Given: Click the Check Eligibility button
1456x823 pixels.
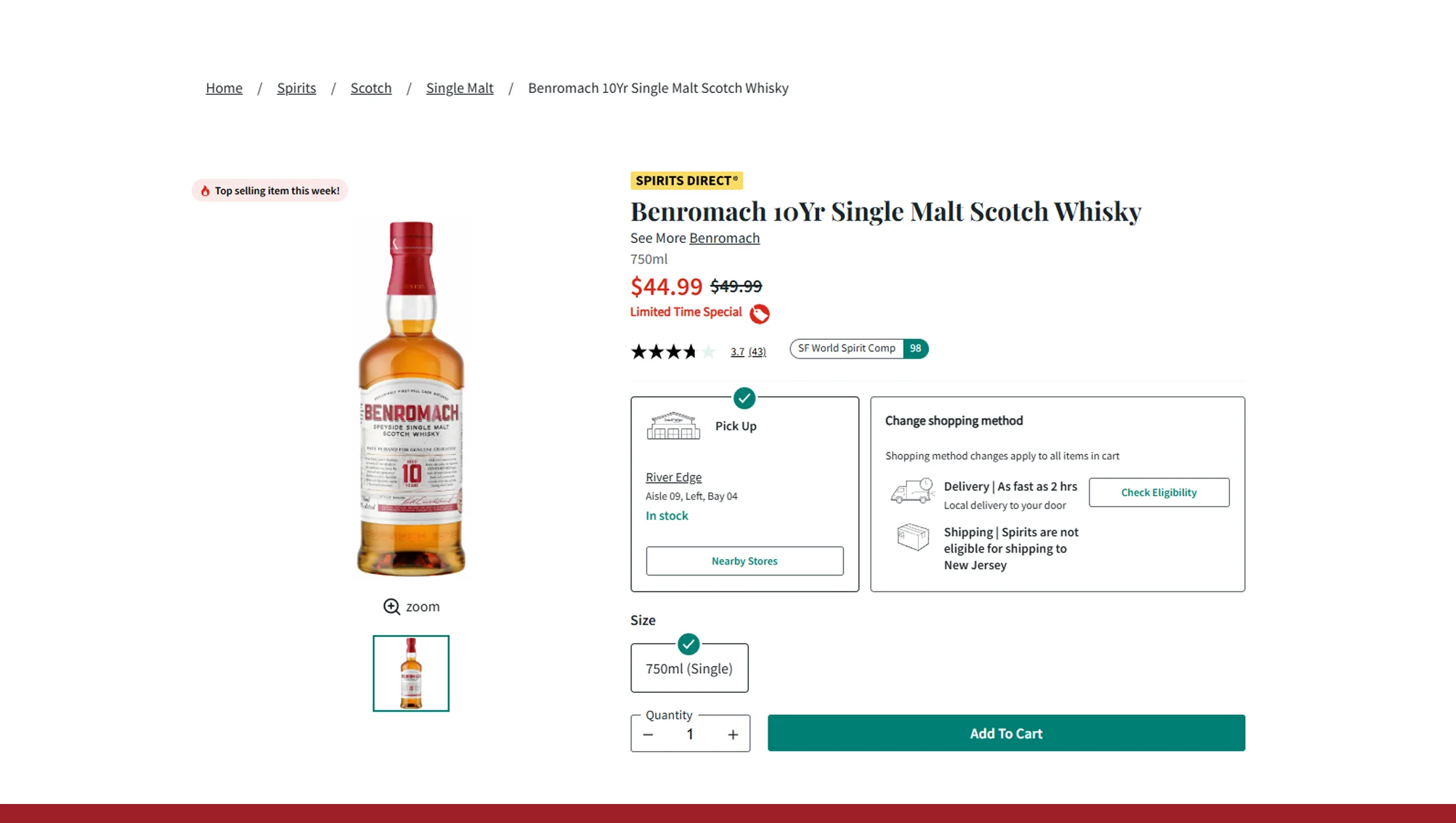Looking at the screenshot, I should point(1159,492).
